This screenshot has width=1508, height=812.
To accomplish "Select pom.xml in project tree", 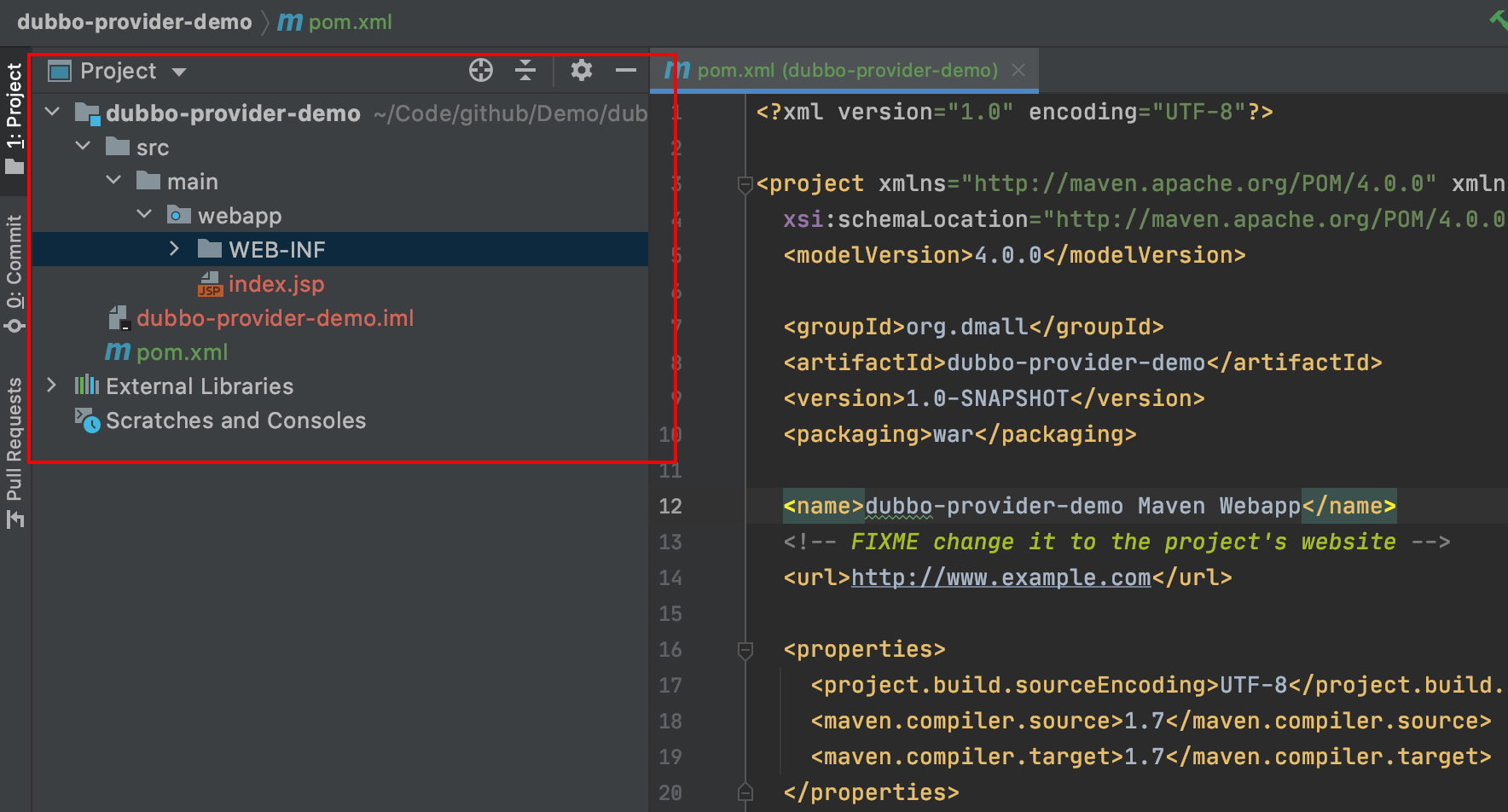I will (182, 352).
